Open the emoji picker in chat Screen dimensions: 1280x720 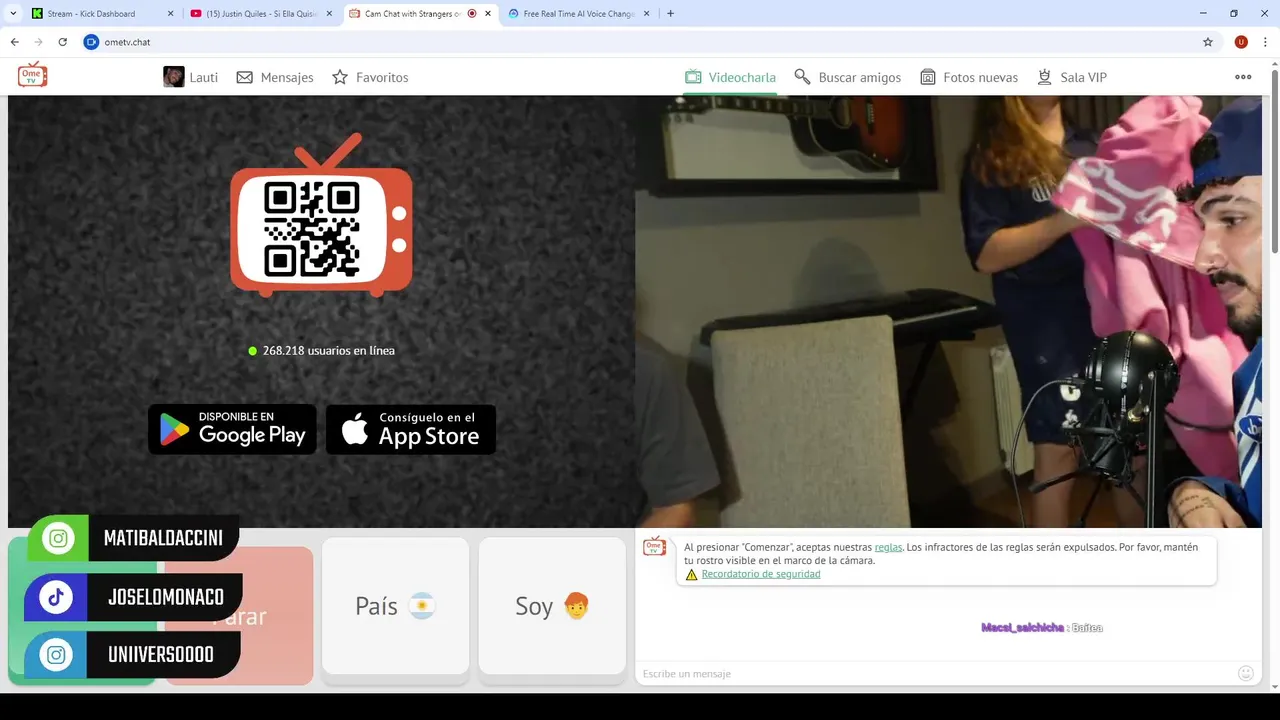tap(1246, 674)
